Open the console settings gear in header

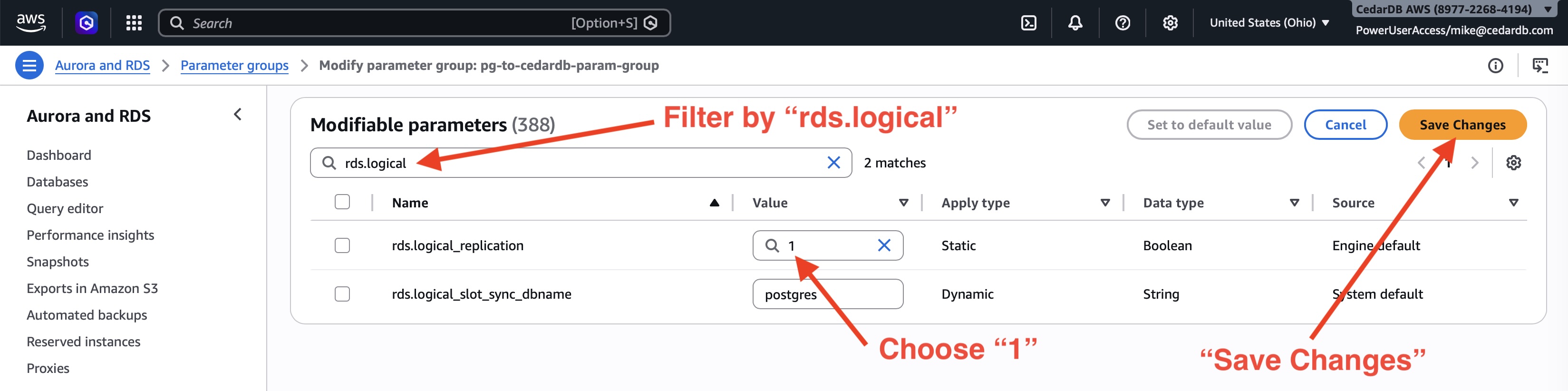1170,23
